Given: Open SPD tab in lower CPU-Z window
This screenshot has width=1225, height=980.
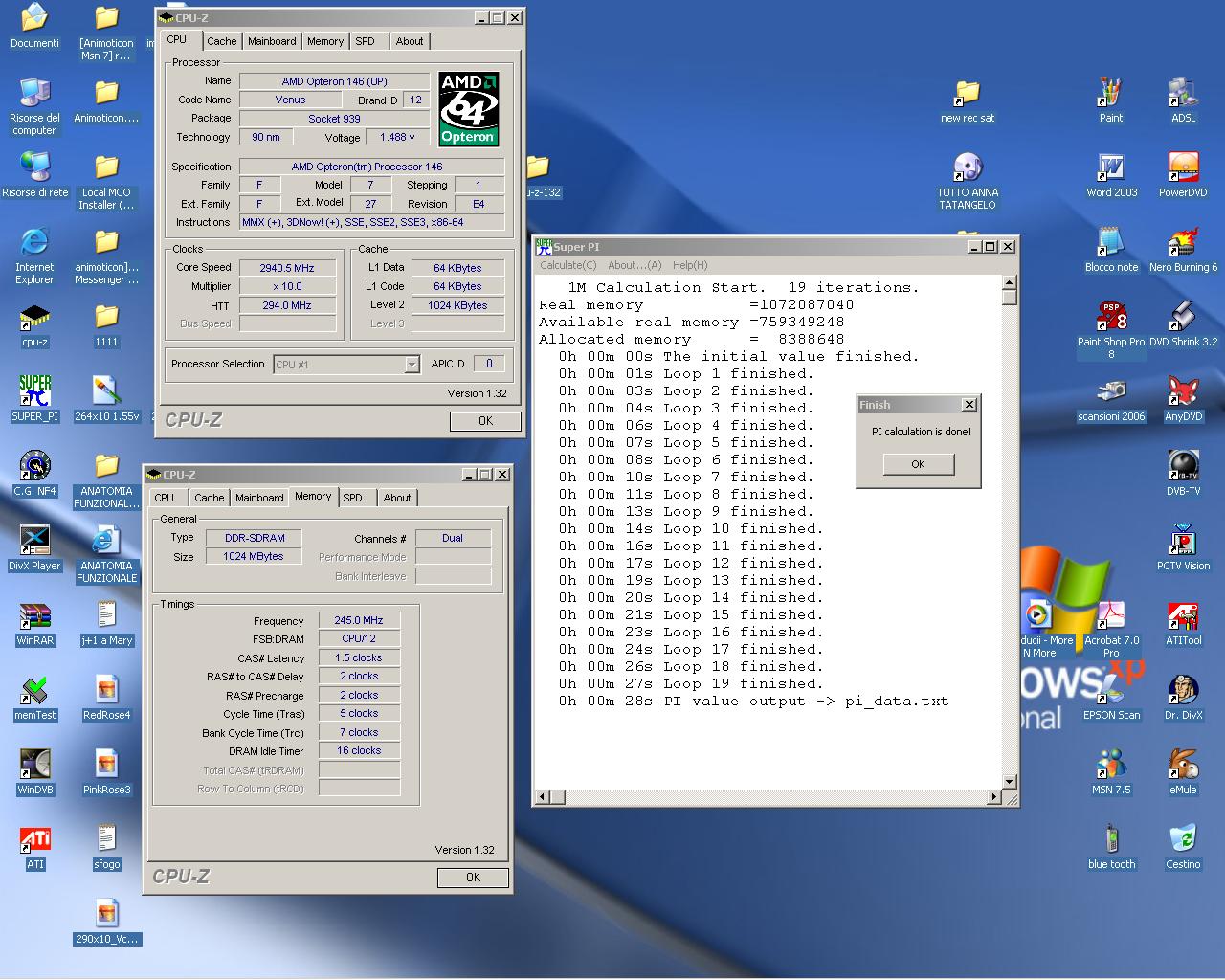Looking at the screenshot, I should click(352, 498).
